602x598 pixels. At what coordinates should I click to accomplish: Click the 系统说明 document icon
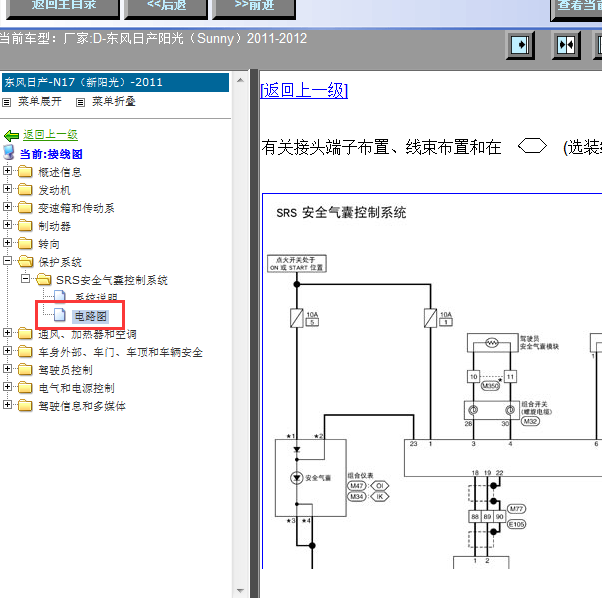click(60, 296)
